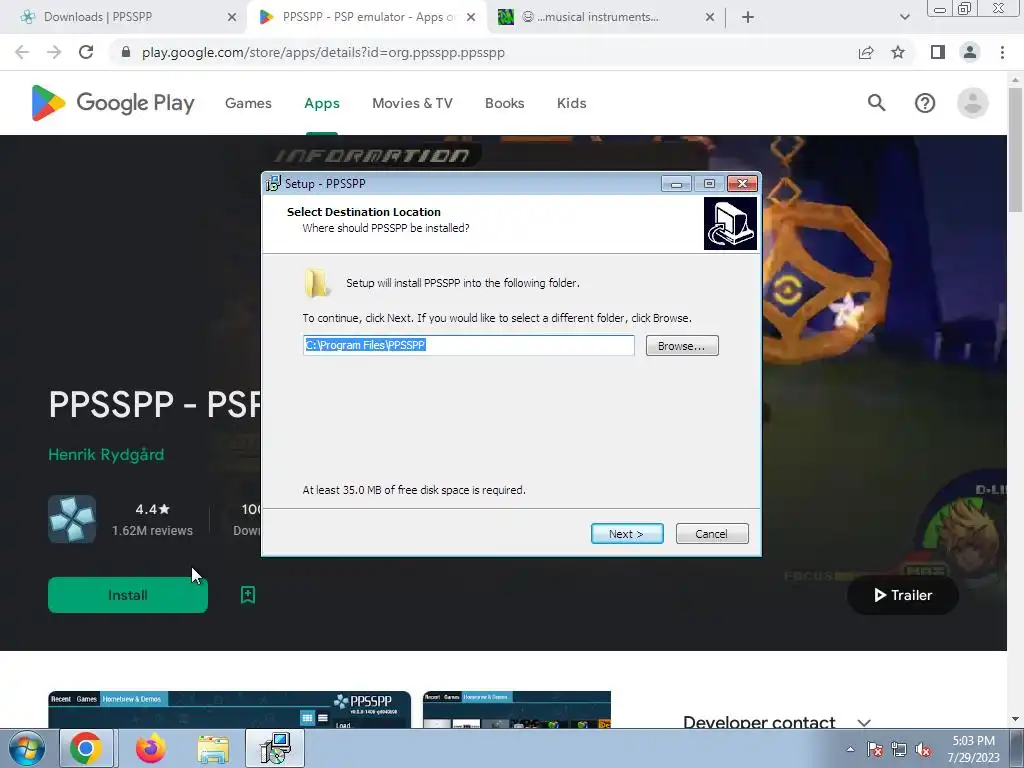1024x768 pixels.
Task: Click the Chrome address bar URL
Action: tap(323, 53)
